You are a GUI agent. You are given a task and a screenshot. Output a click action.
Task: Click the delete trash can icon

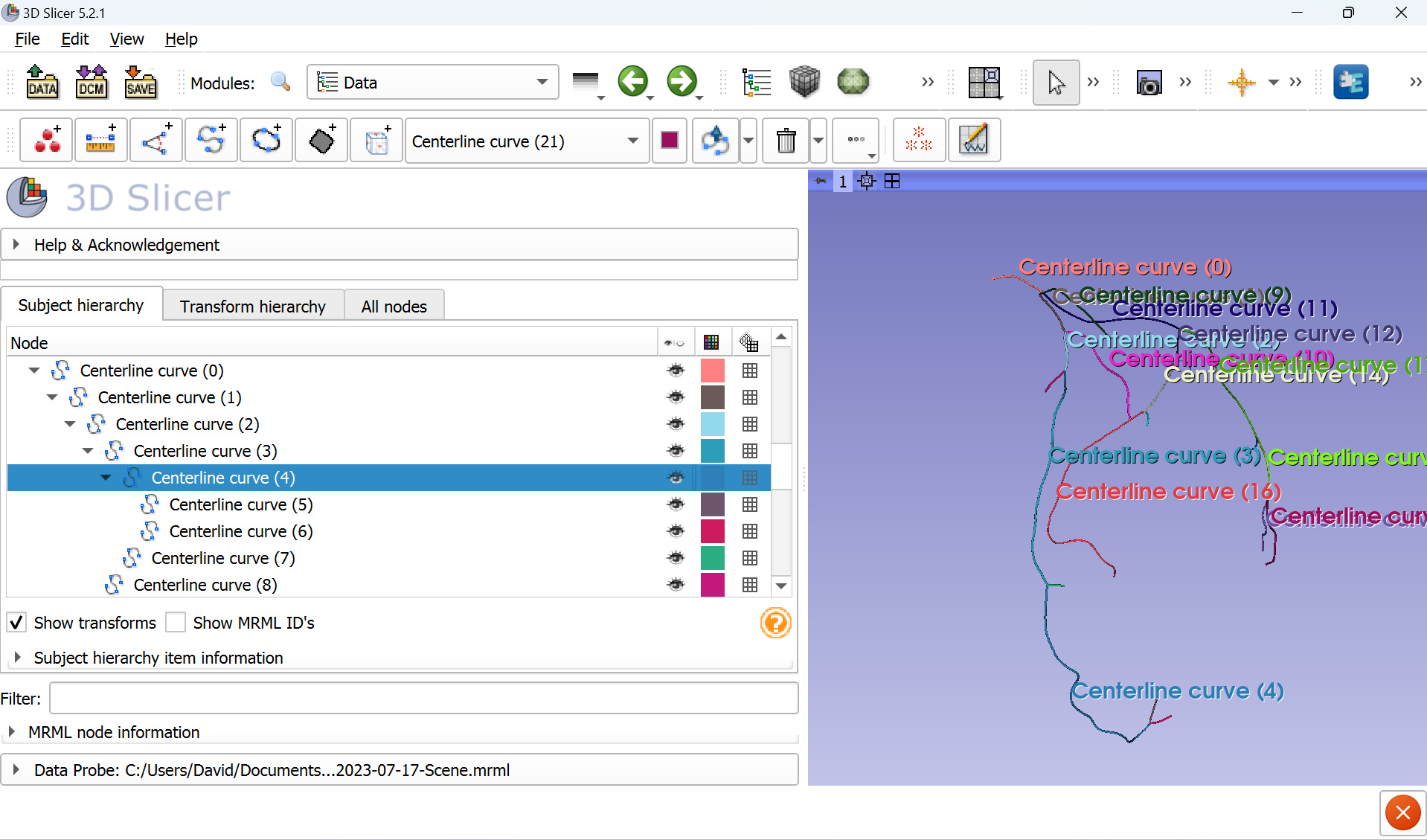786,140
